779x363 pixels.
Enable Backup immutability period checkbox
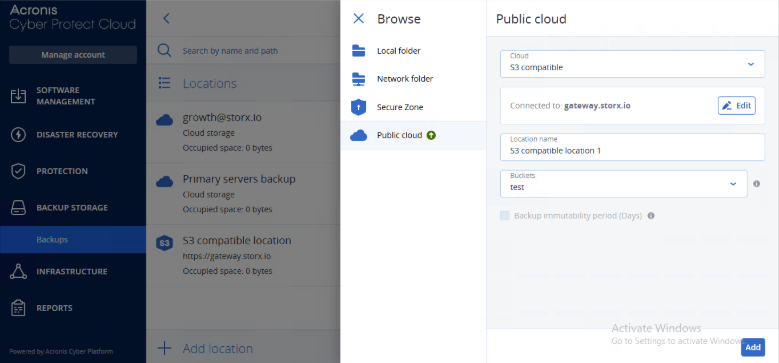505,216
